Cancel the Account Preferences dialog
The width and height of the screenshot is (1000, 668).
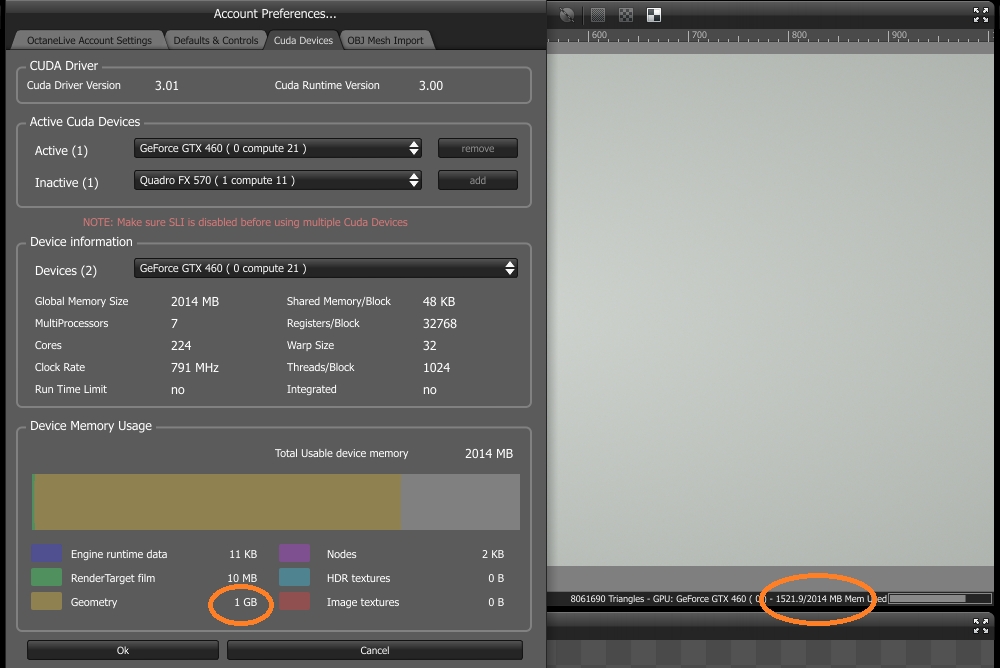(x=374, y=650)
